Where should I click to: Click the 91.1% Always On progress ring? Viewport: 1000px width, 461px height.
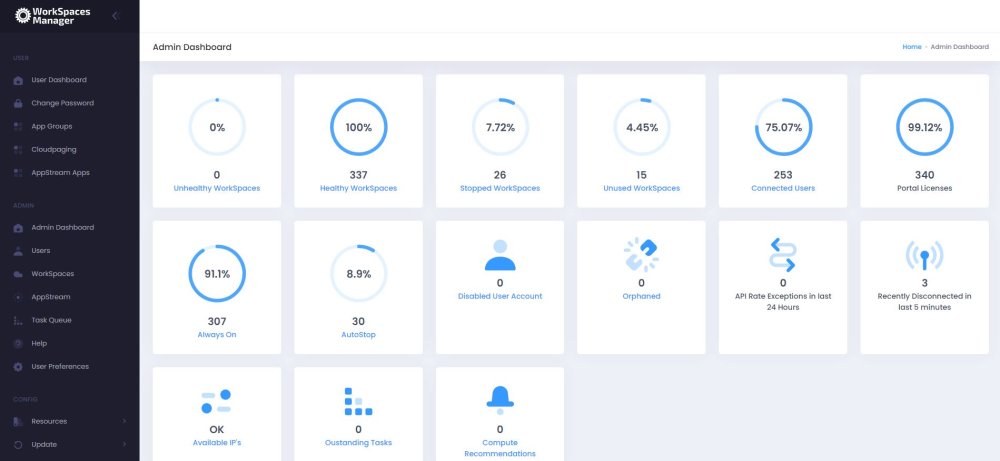pyautogui.click(x=217, y=274)
